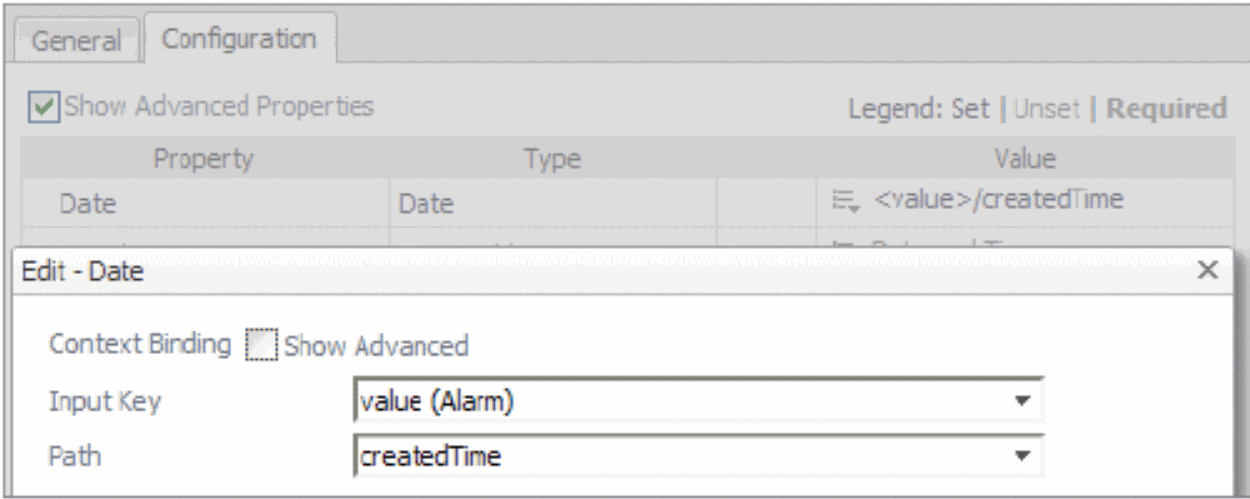Screen dimensions: 1250x499
Task: Click the <value>/createdTime value cell
Action: 1000,202
